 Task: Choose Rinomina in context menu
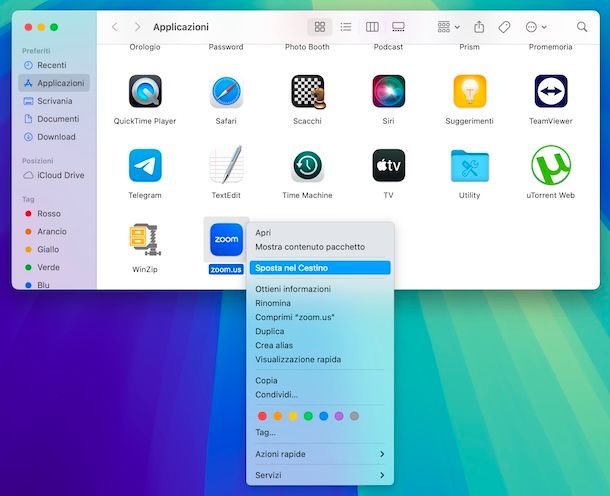click(320, 303)
